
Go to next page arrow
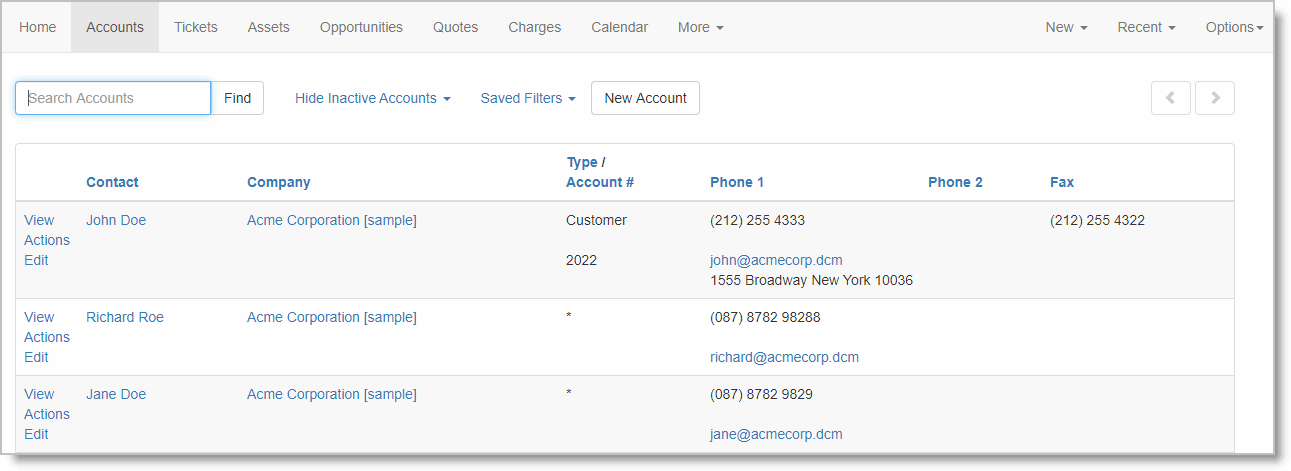click(1215, 98)
